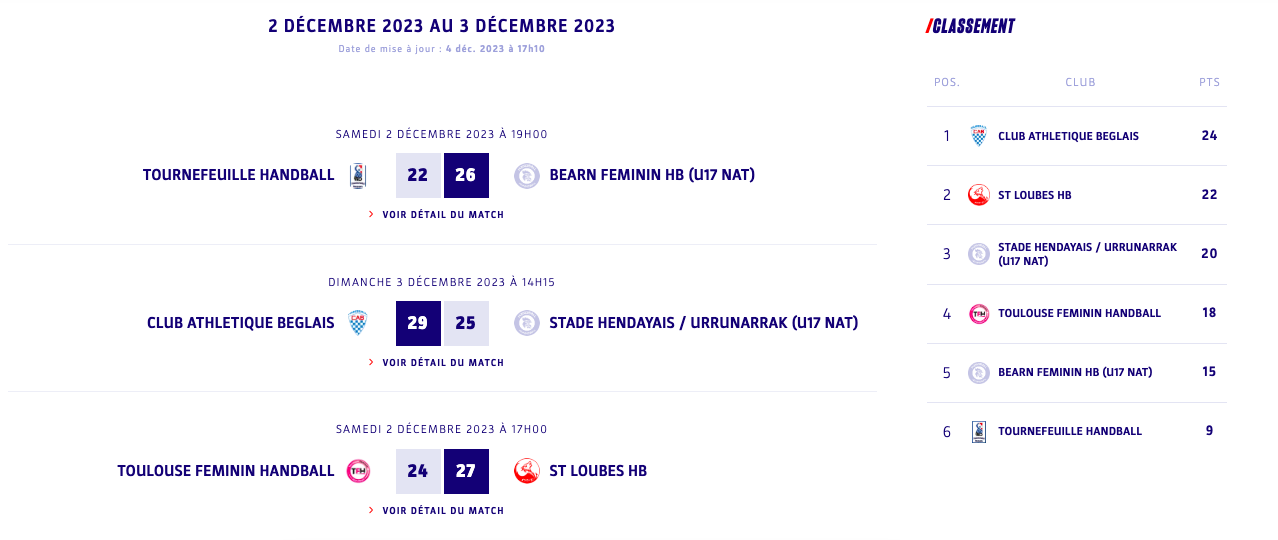Click St Loubes HB logo in match row
The height and width of the screenshot is (540, 1278).
[527, 471]
